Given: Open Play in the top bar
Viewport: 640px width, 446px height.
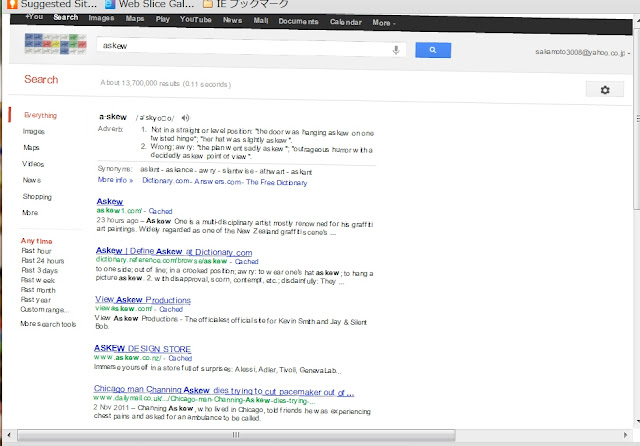Looking at the screenshot, I should (x=162, y=19).
